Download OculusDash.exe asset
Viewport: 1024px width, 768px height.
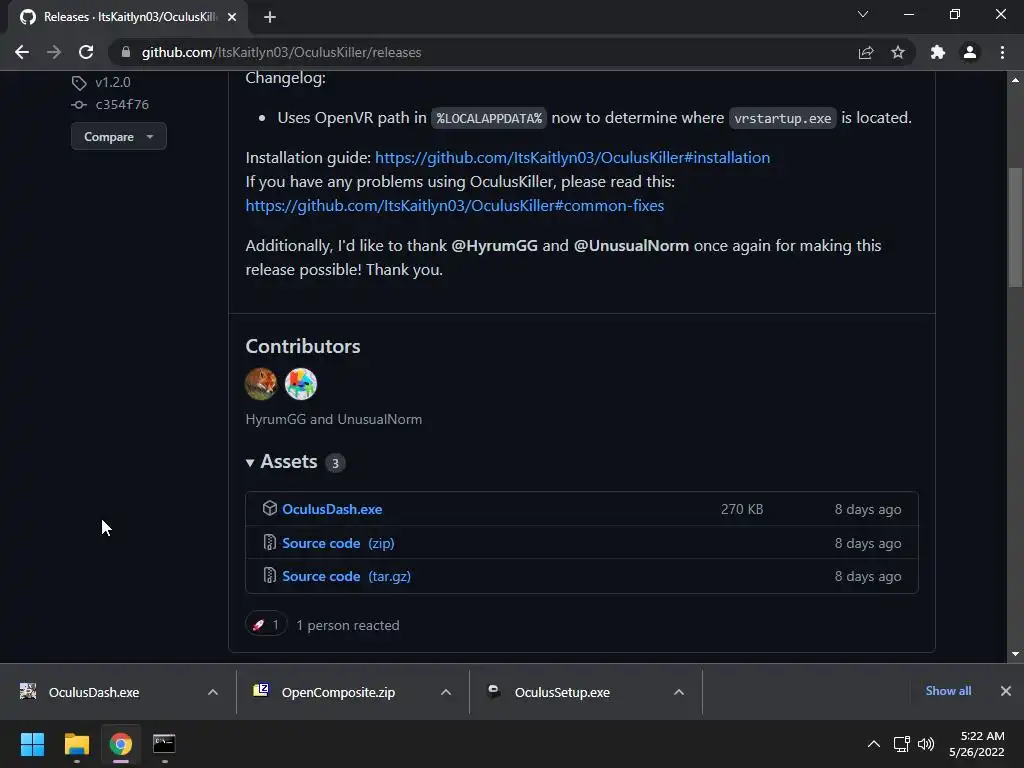coord(332,509)
